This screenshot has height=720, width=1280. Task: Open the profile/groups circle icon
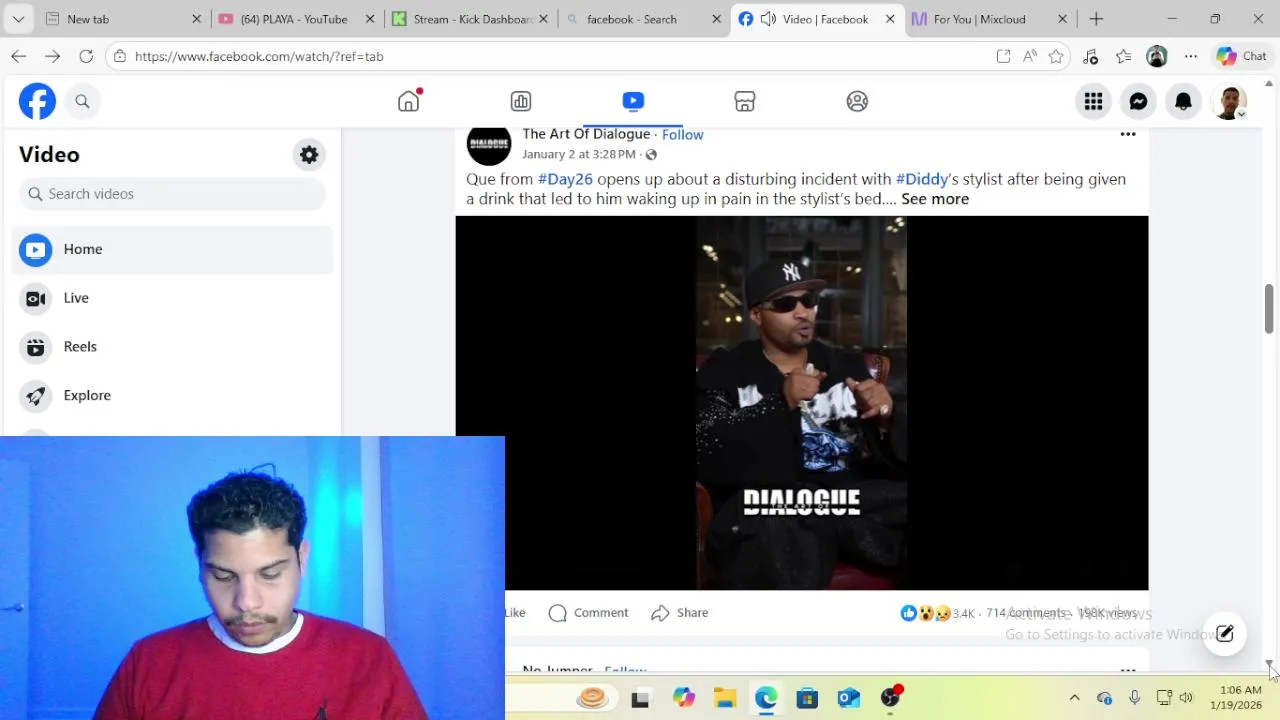click(857, 101)
